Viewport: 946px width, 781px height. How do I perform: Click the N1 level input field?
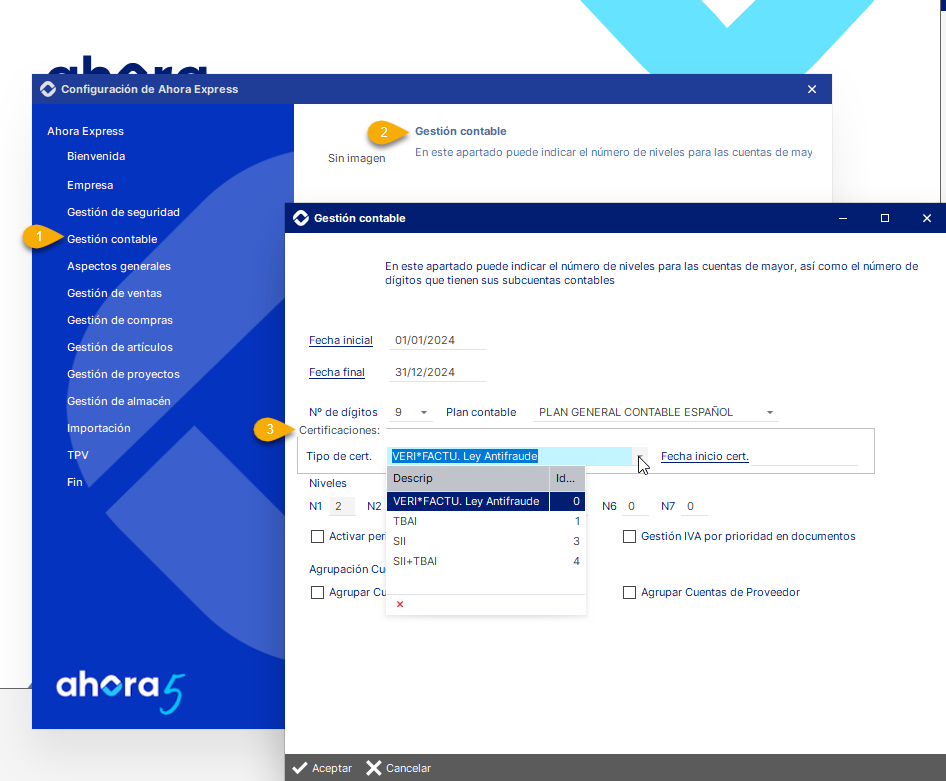point(341,506)
